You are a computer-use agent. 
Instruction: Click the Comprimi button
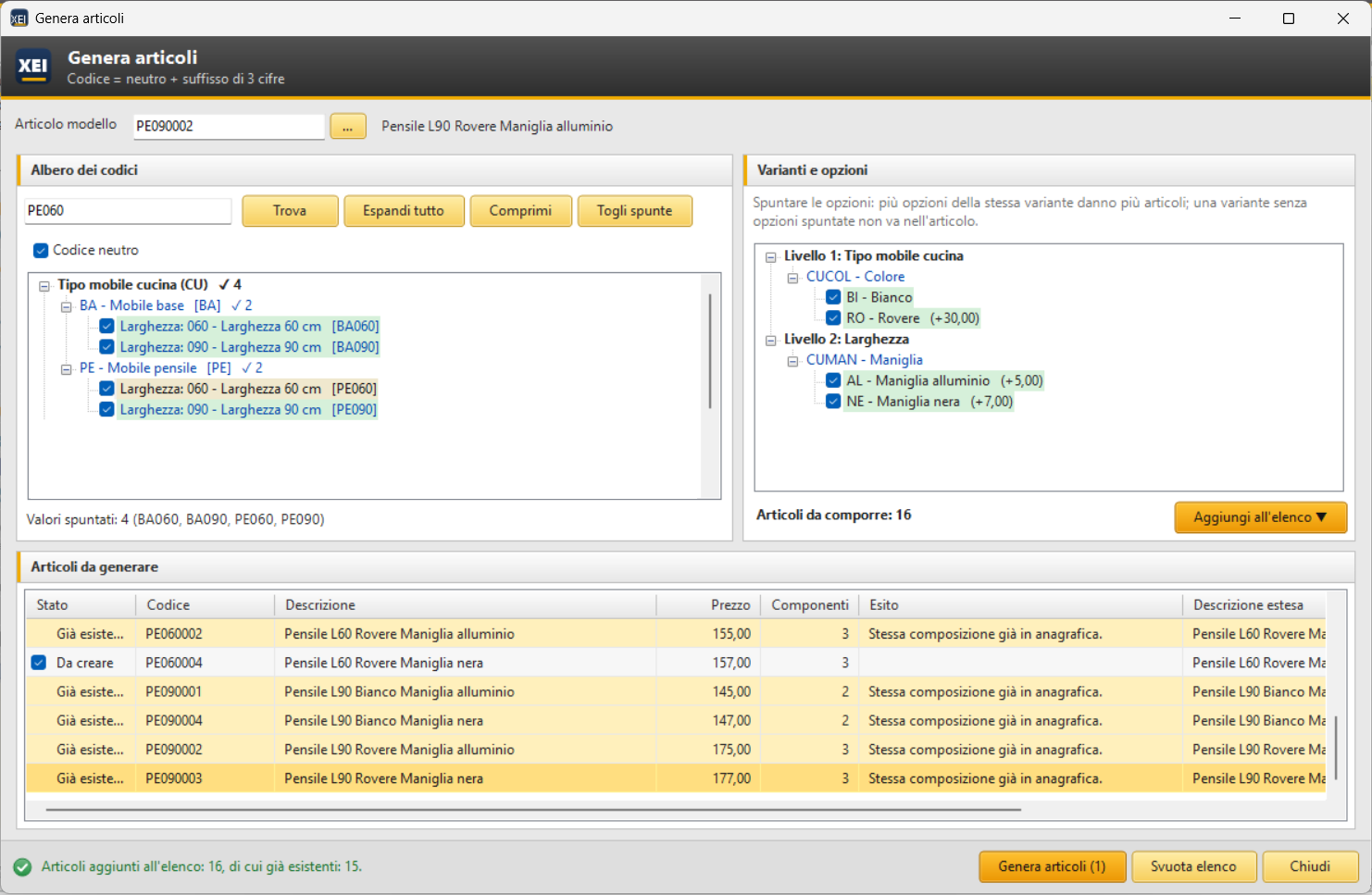pyautogui.click(x=520, y=211)
